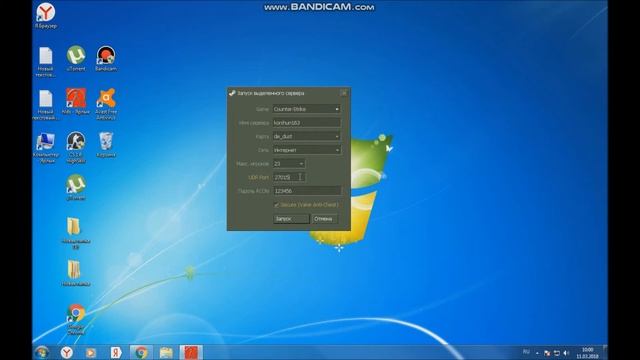Click the UDP Port input field
The height and width of the screenshot is (360, 640).
point(289,177)
